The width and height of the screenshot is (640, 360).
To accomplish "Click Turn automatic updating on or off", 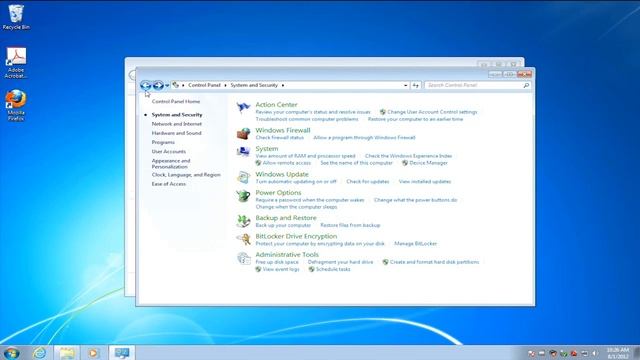I will pos(296,182).
